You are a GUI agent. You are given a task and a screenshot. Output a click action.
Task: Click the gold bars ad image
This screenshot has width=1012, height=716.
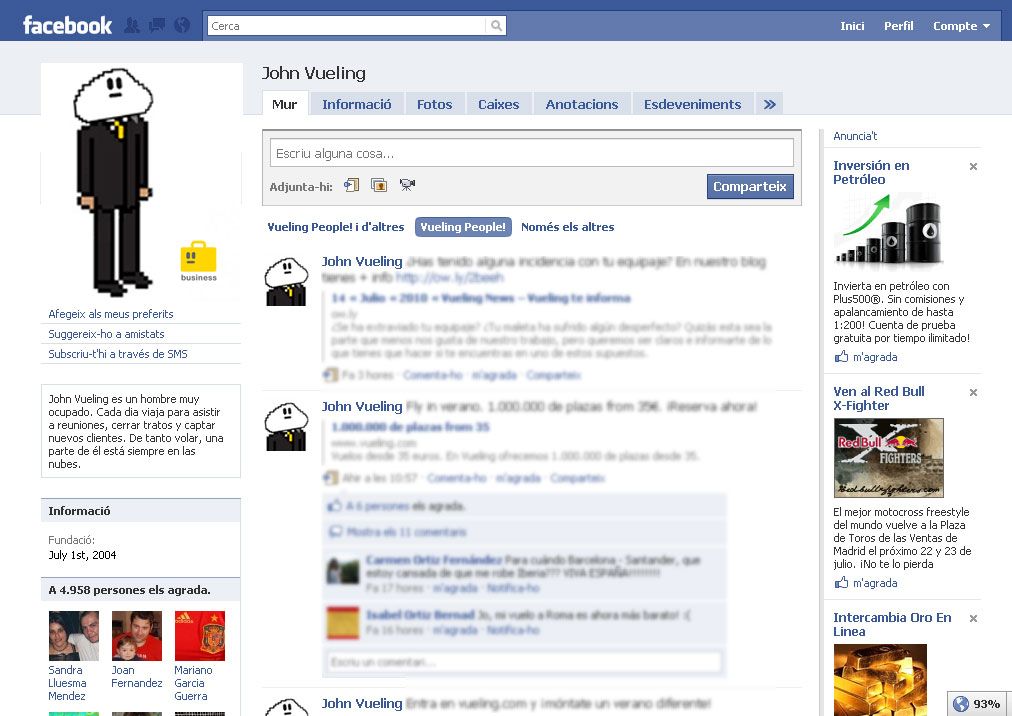click(880, 680)
